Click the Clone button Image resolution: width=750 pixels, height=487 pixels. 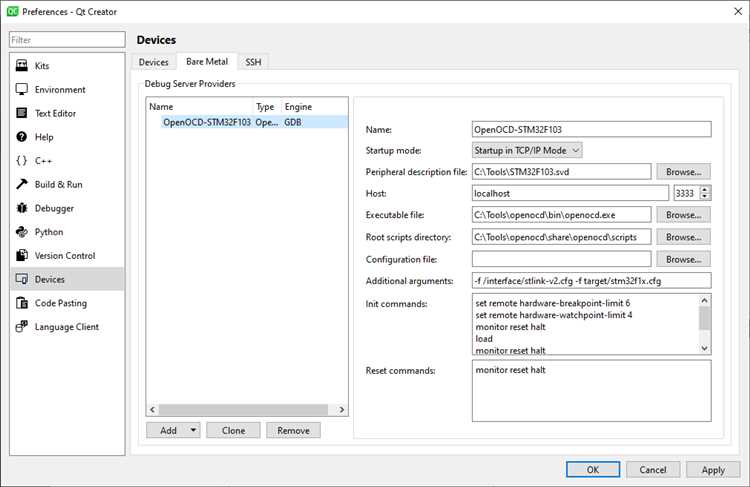click(x=233, y=430)
